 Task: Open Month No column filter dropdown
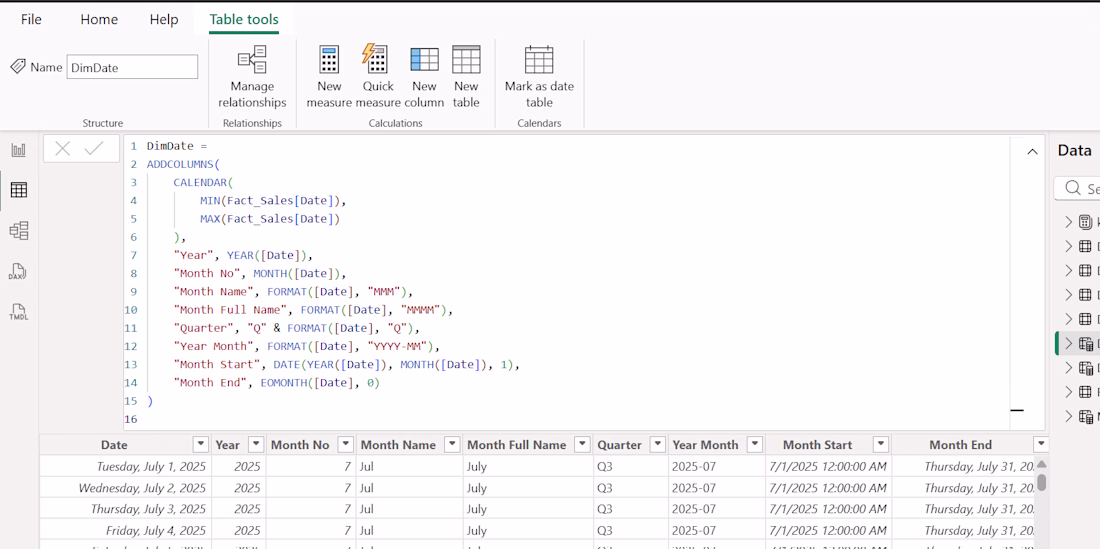345,445
